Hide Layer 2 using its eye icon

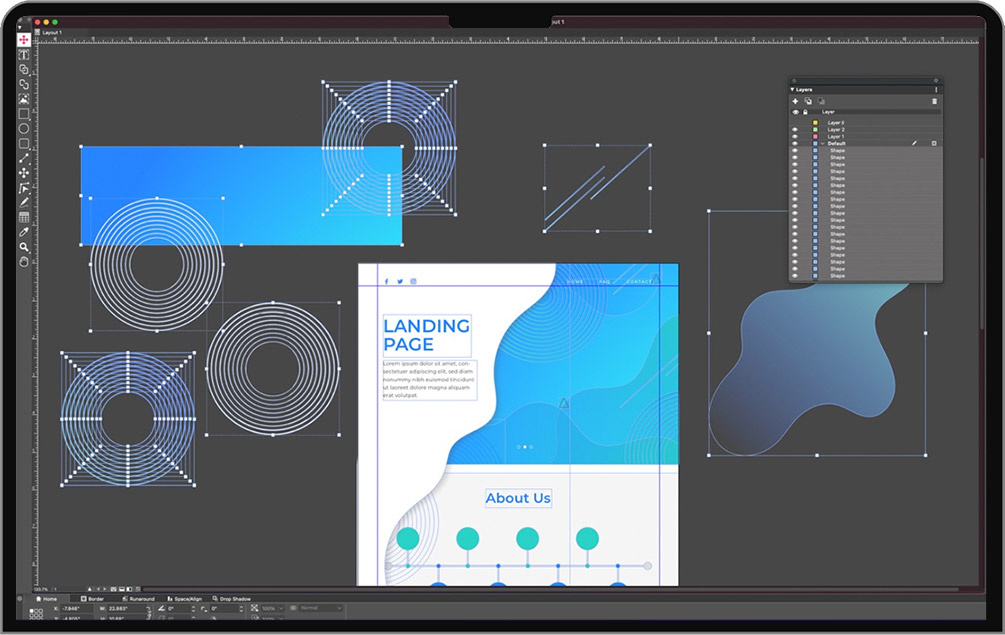pyautogui.click(x=796, y=130)
